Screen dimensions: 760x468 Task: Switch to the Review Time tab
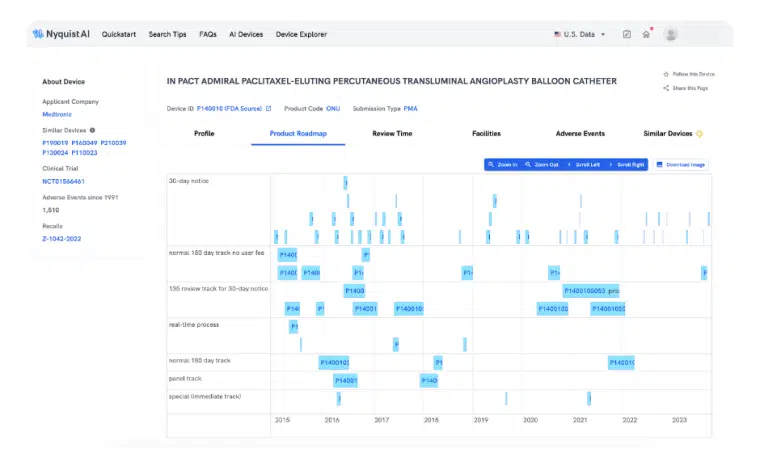coord(392,133)
